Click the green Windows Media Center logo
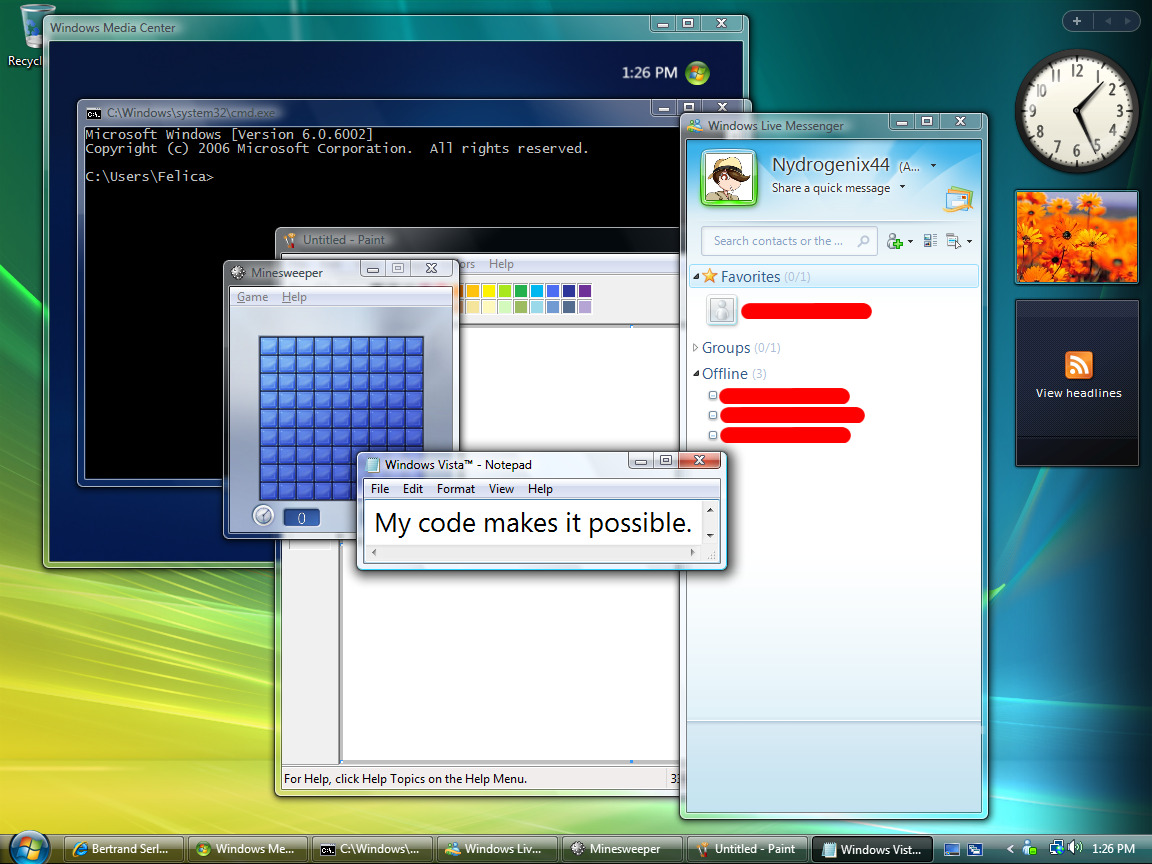This screenshot has width=1152, height=864. (697, 73)
